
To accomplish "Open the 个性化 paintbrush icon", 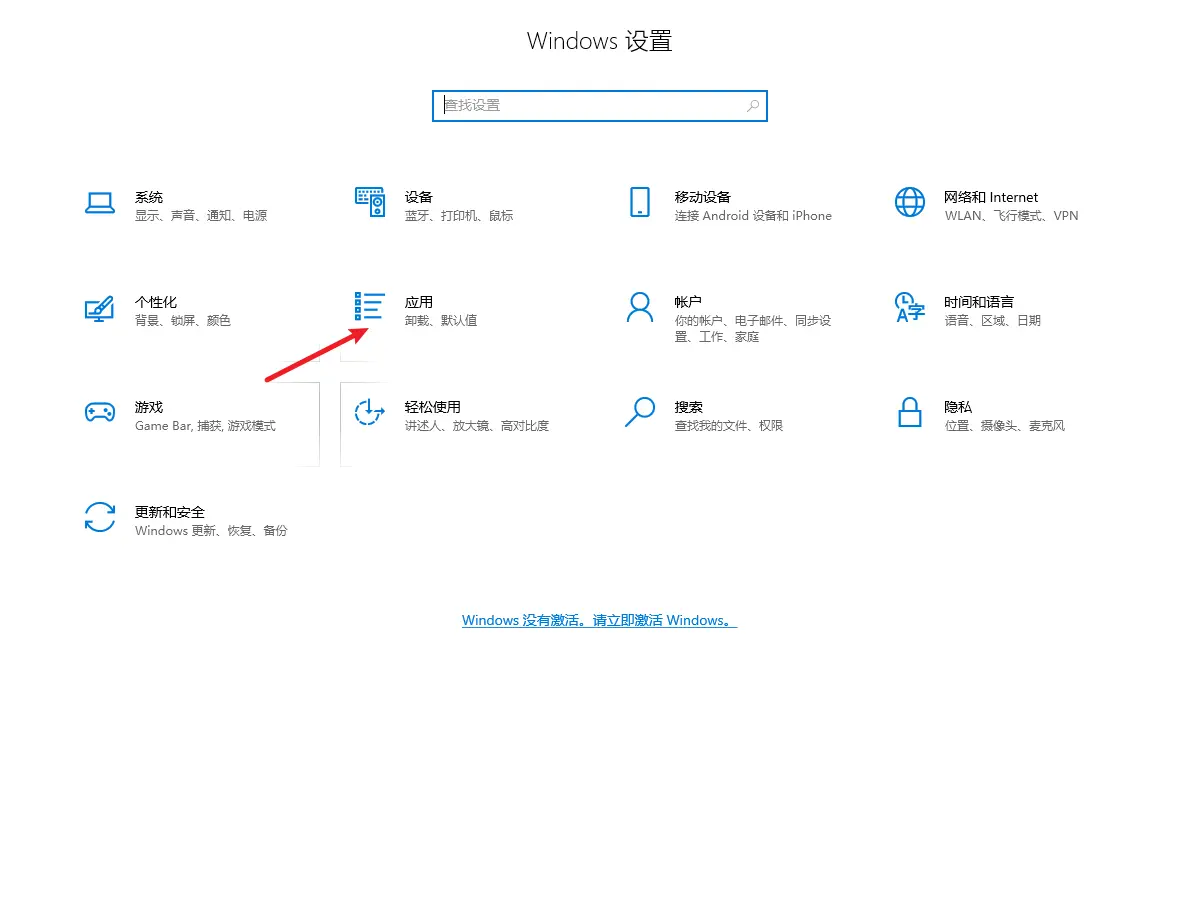I will pyautogui.click(x=100, y=308).
